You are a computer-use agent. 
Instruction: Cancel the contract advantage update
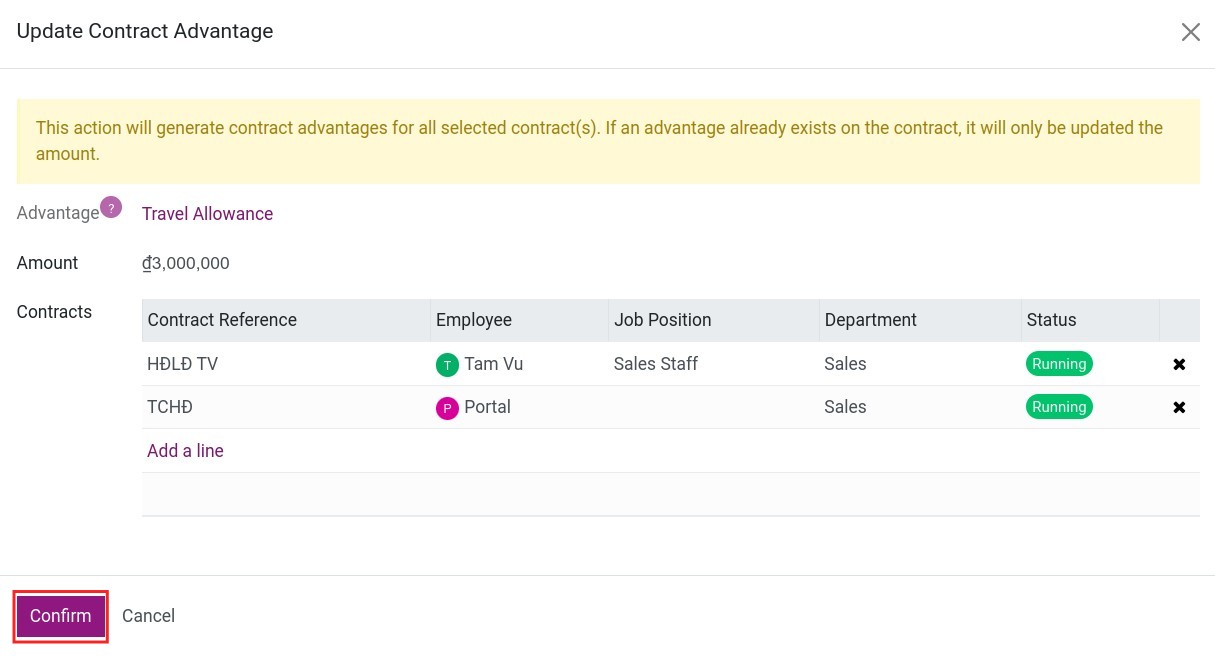[148, 616]
